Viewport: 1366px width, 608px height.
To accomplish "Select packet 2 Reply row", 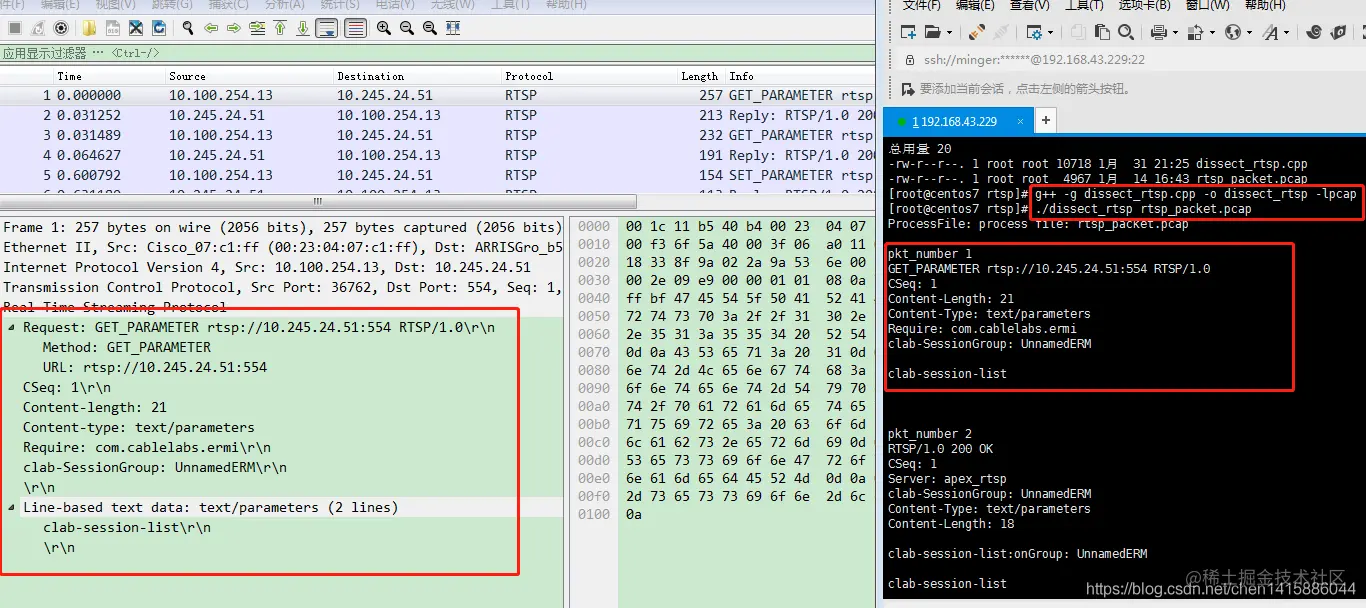I will (437, 115).
